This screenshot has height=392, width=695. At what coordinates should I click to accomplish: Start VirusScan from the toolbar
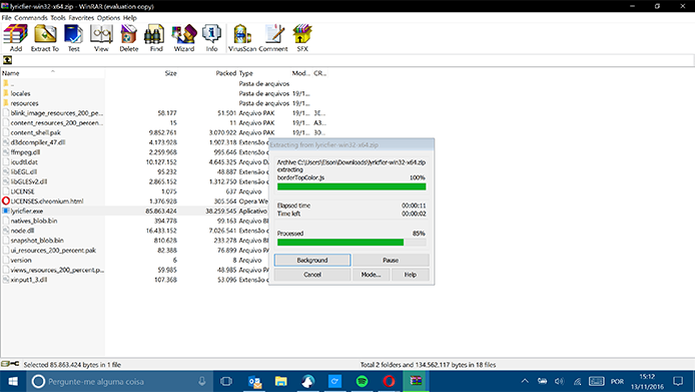(x=242, y=38)
